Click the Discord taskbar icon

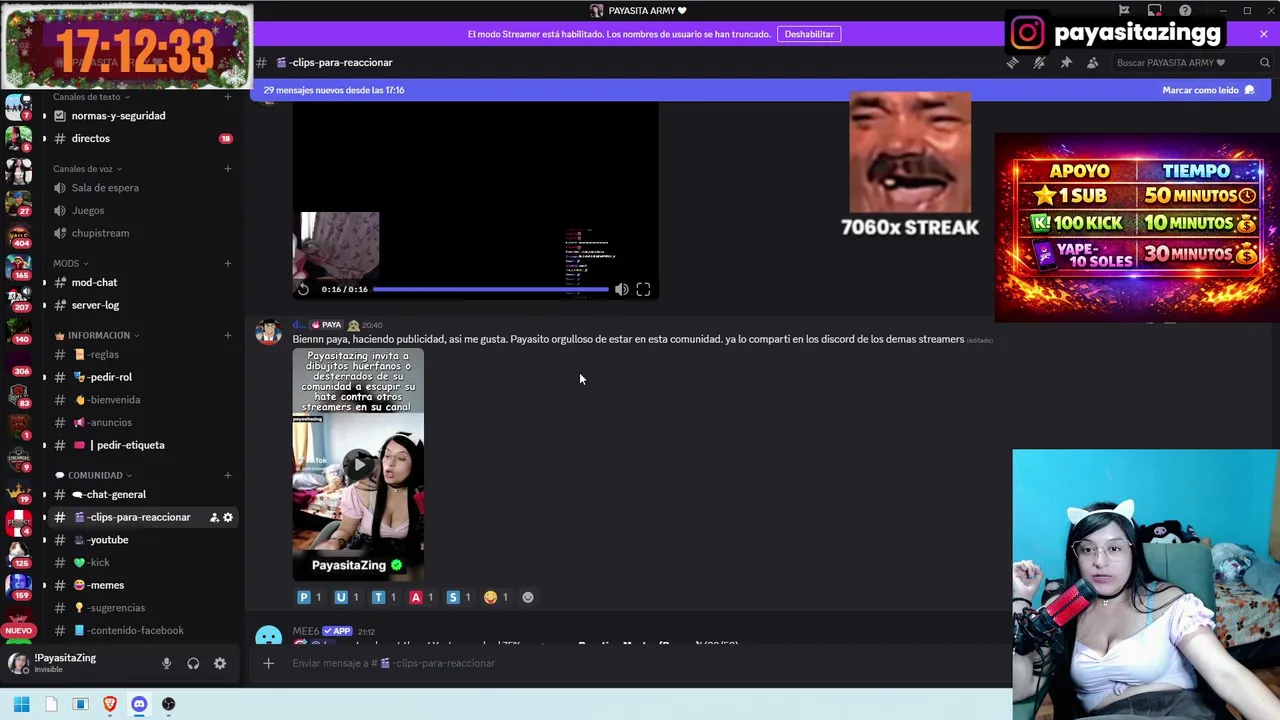(139, 704)
